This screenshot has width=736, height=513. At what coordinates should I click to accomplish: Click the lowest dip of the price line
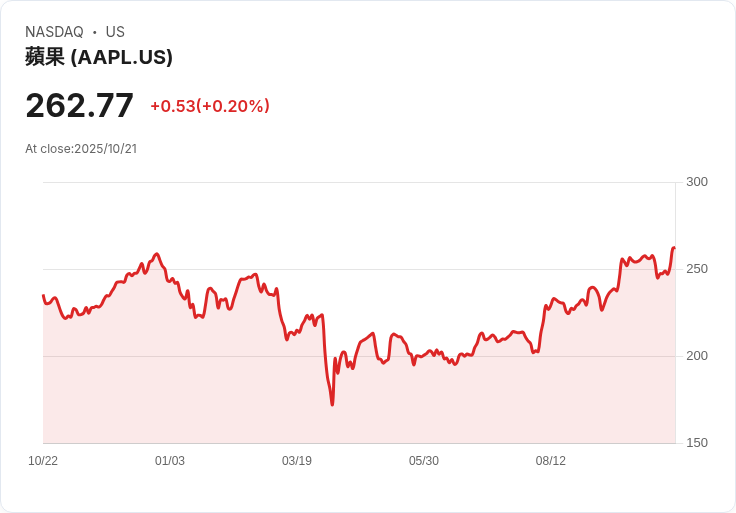click(x=332, y=404)
